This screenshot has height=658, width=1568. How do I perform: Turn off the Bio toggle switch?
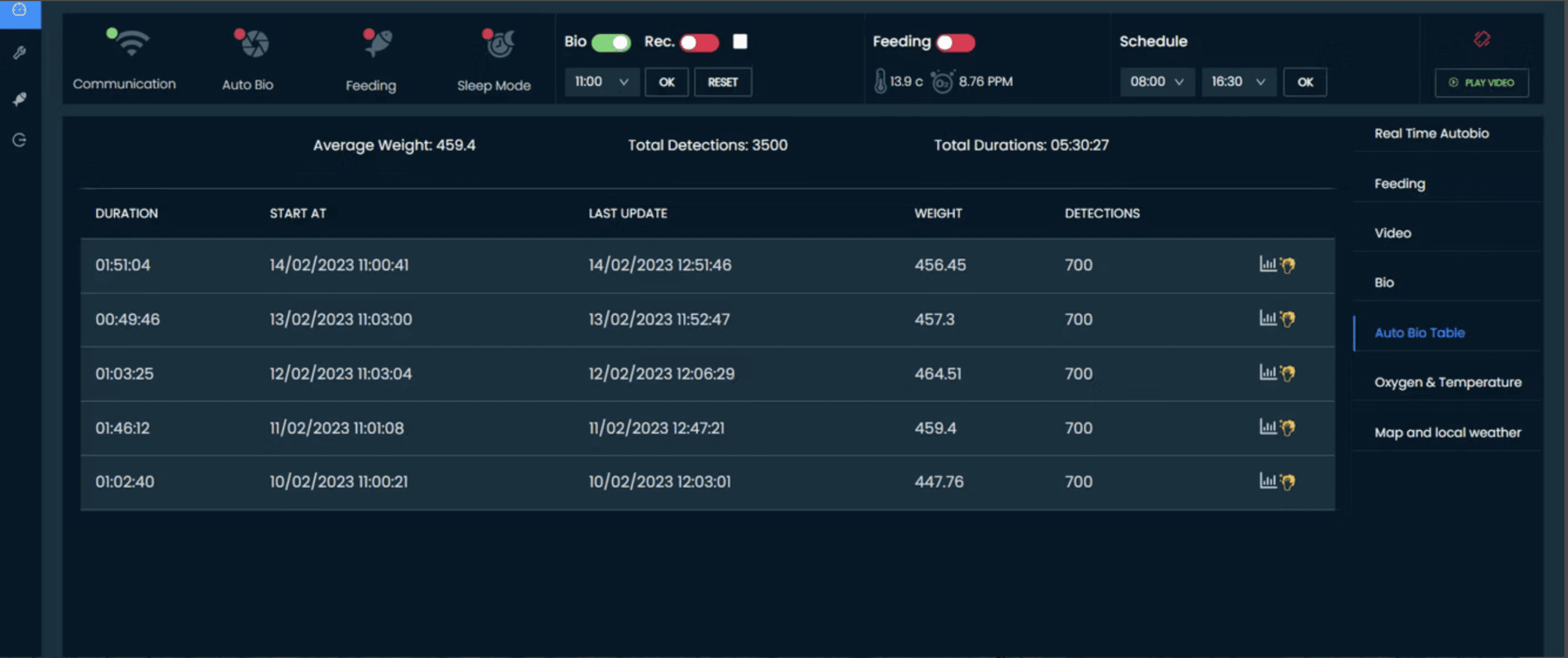tap(611, 42)
